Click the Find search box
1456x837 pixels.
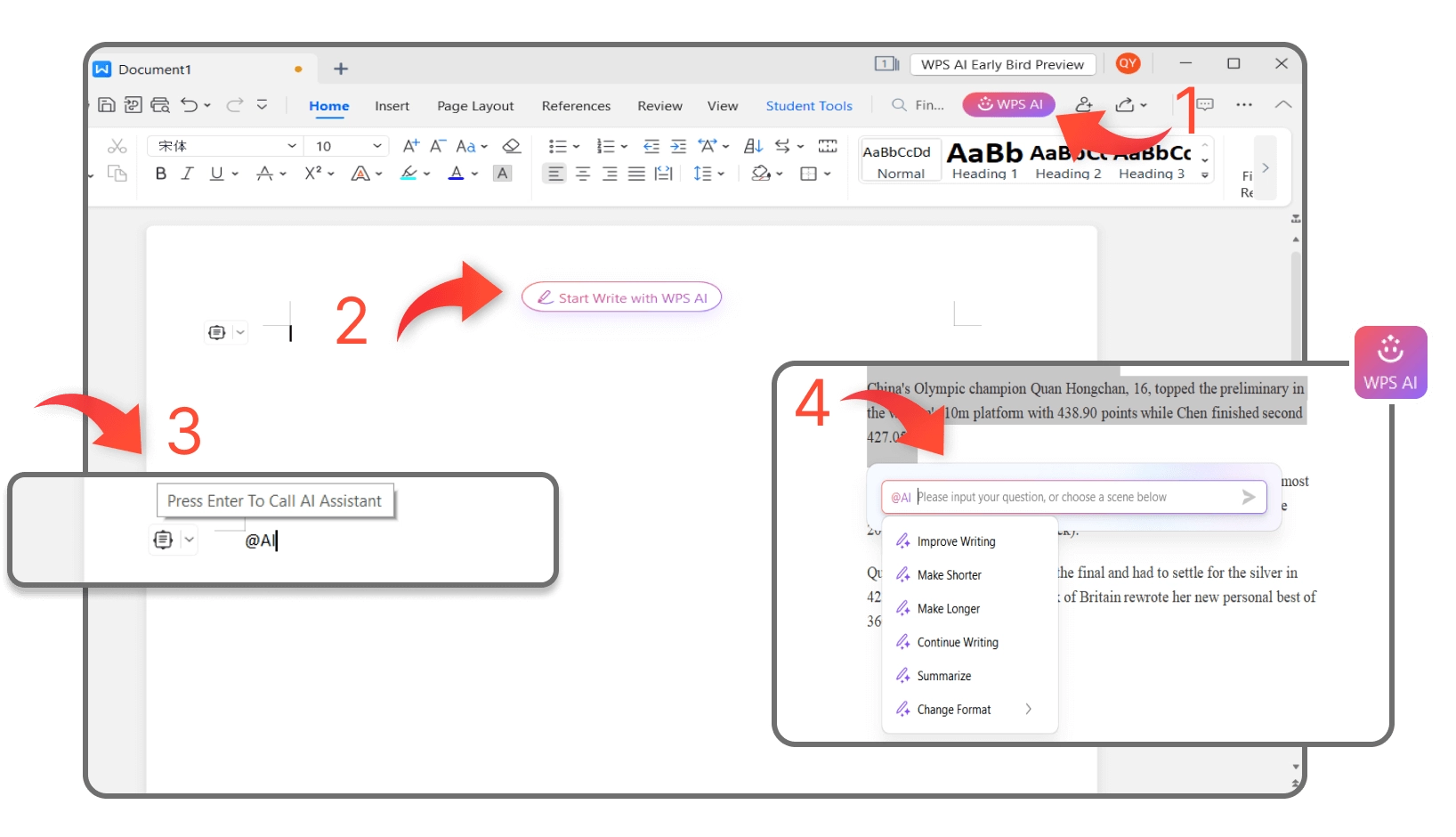pyautogui.click(x=918, y=105)
